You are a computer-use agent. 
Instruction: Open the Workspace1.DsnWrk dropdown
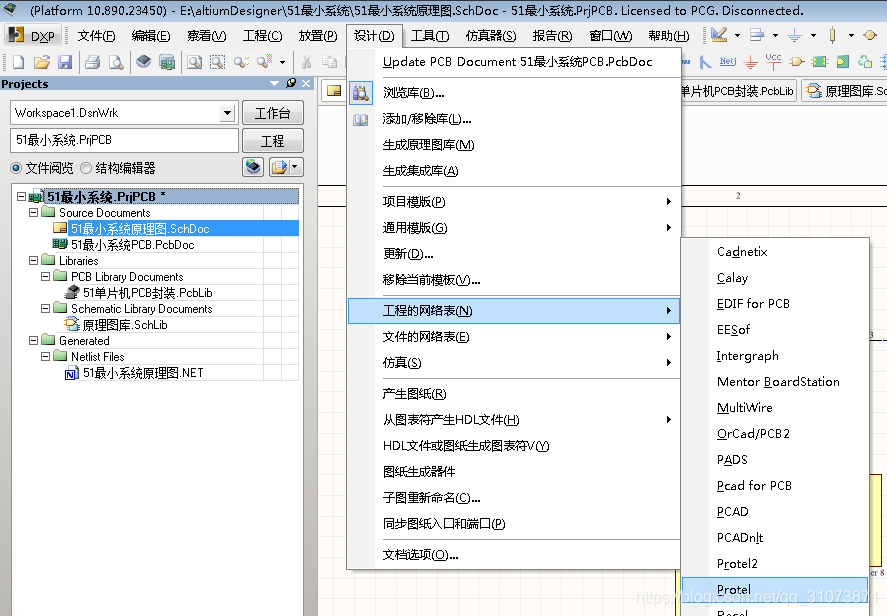[227, 113]
